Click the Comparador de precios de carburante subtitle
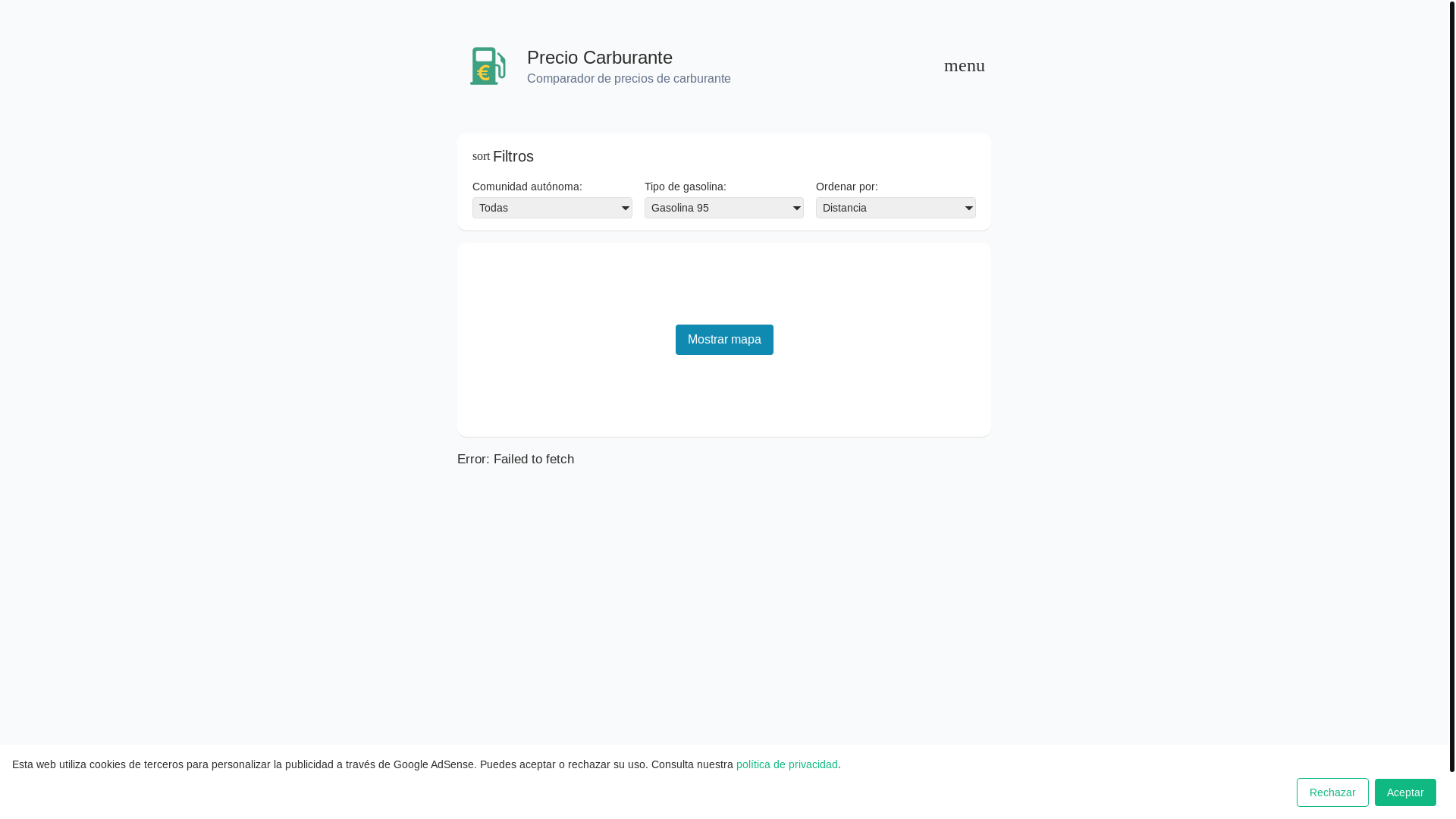The height and width of the screenshot is (819, 1456). (x=629, y=79)
